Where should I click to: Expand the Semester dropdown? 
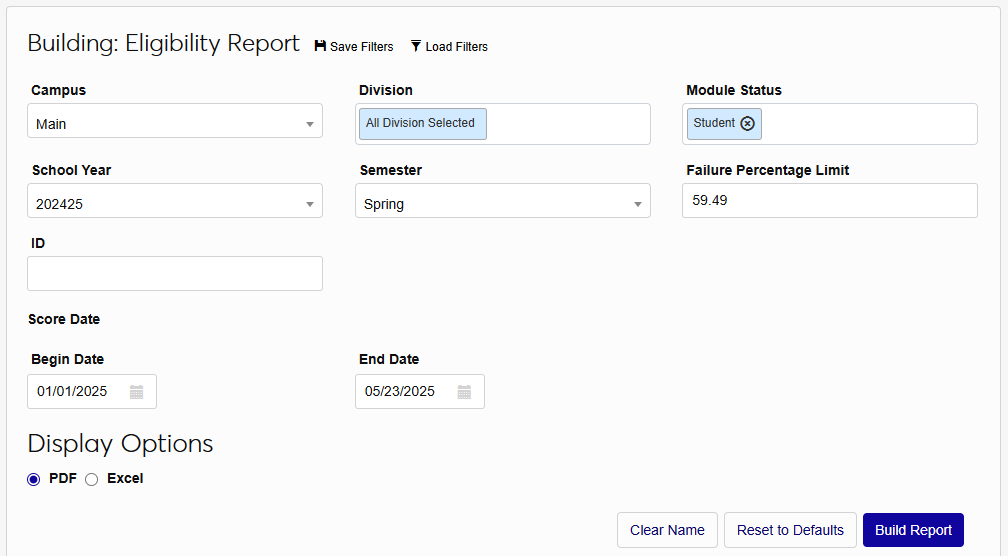click(x=502, y=204)
